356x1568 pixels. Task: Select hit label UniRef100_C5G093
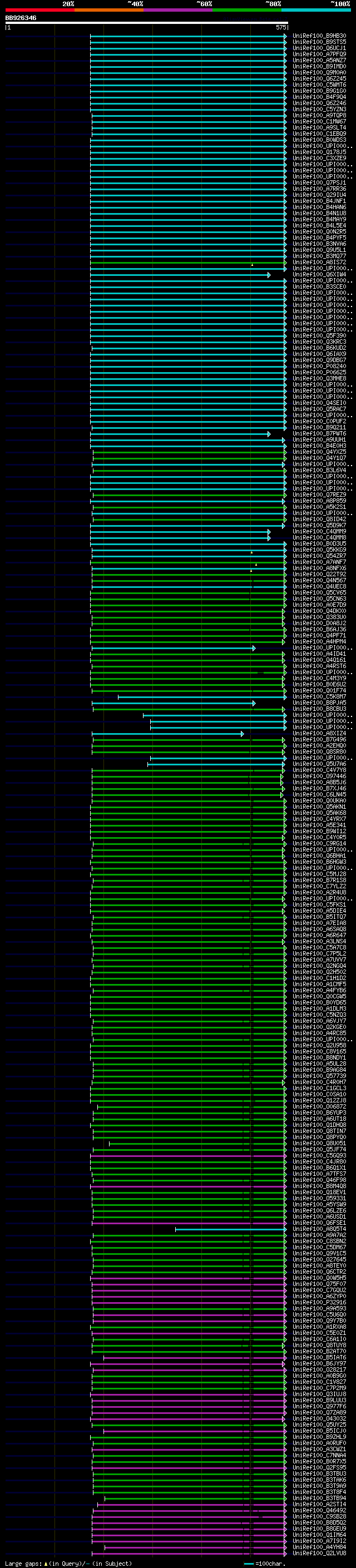[x=319, y=1155]
